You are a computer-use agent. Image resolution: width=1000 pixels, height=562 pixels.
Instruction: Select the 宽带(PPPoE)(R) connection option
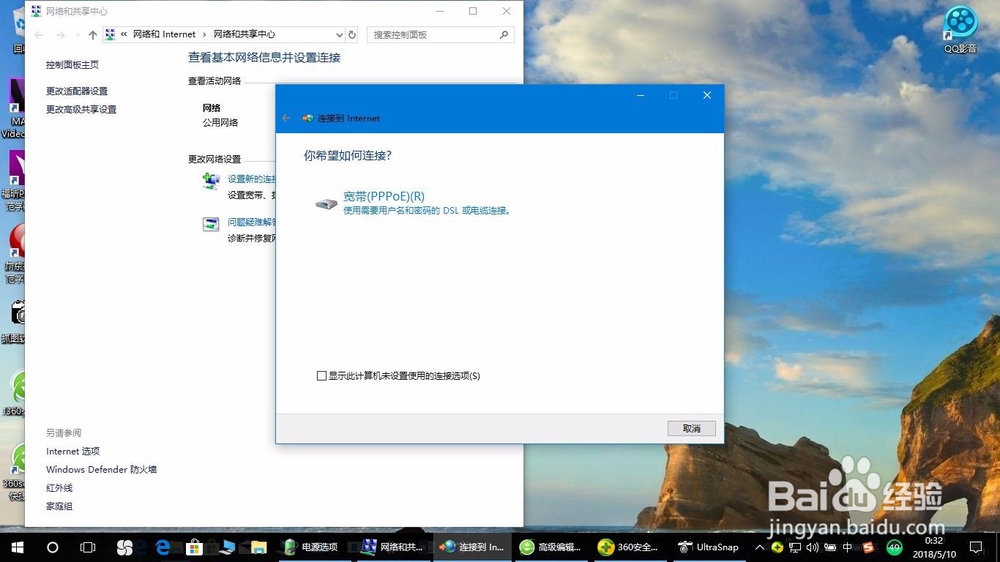coord(383,196)
